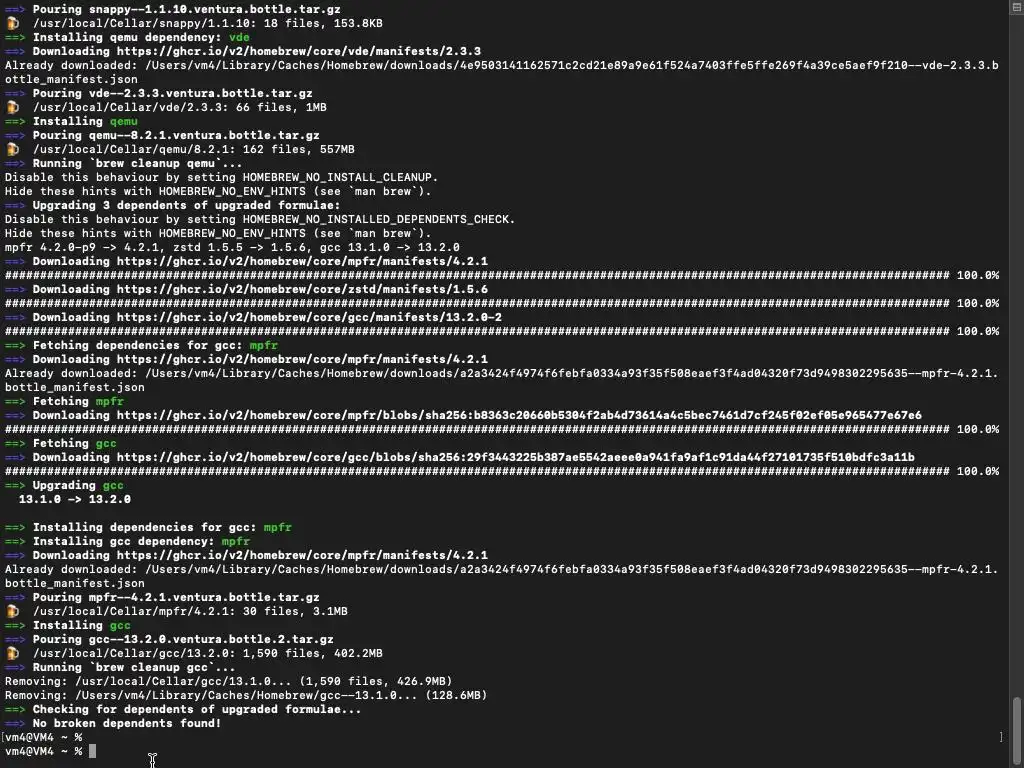Click the arrow before 'Upgrading gcc'

pyautogui.click(x=15, y=485)
